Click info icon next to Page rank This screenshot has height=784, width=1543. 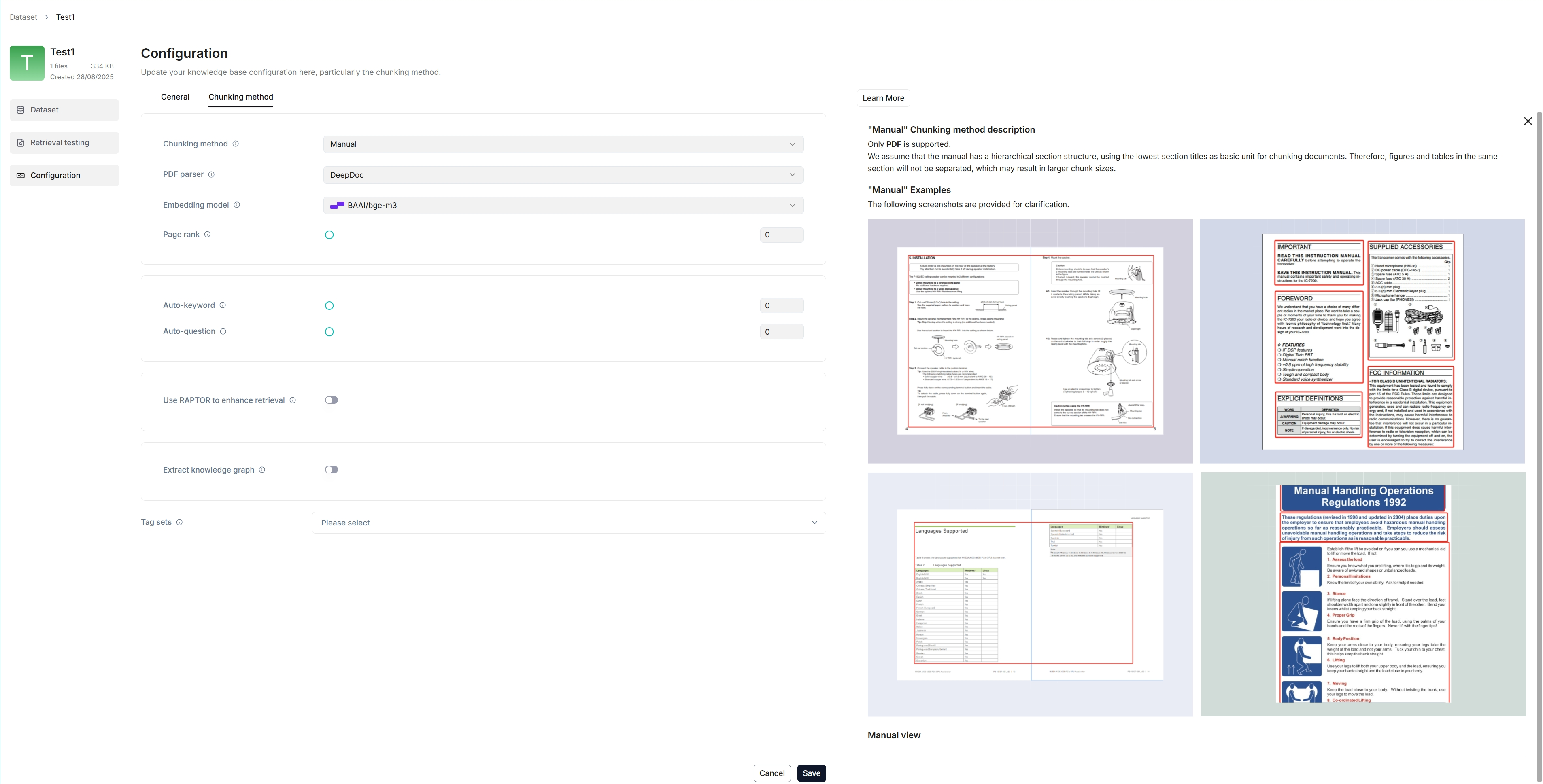(x=207, y=235)
